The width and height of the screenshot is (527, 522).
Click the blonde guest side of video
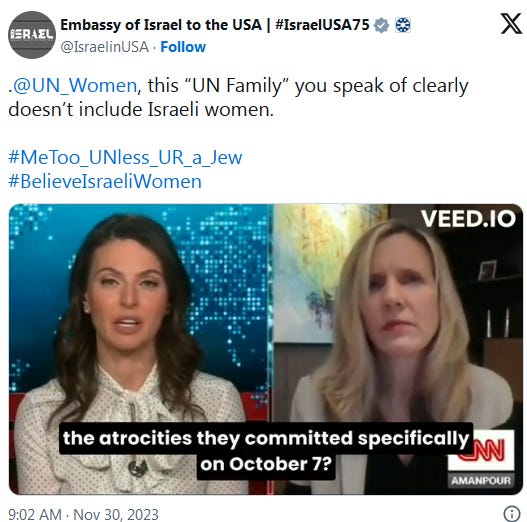click(x=398, y=349)
